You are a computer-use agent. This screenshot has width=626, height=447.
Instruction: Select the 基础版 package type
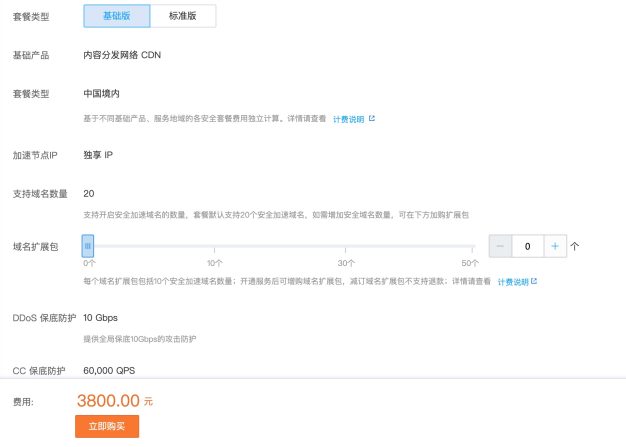(117, 16)
